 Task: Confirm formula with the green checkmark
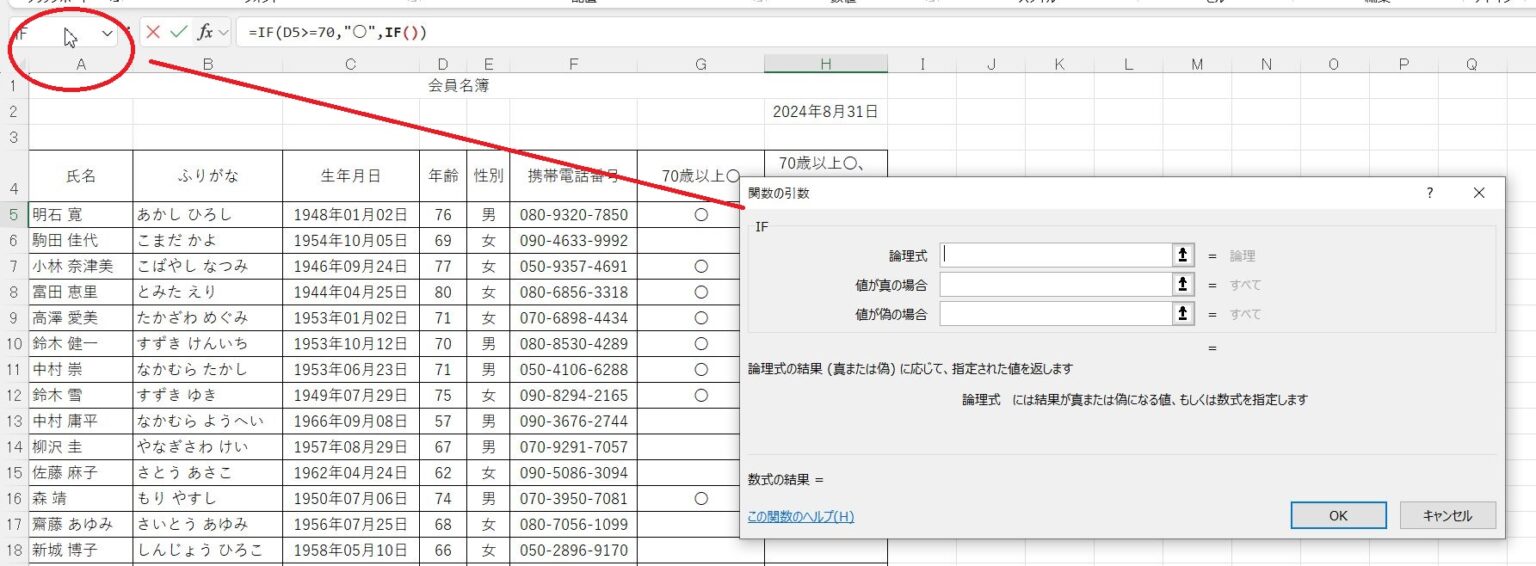click(178, 32)
